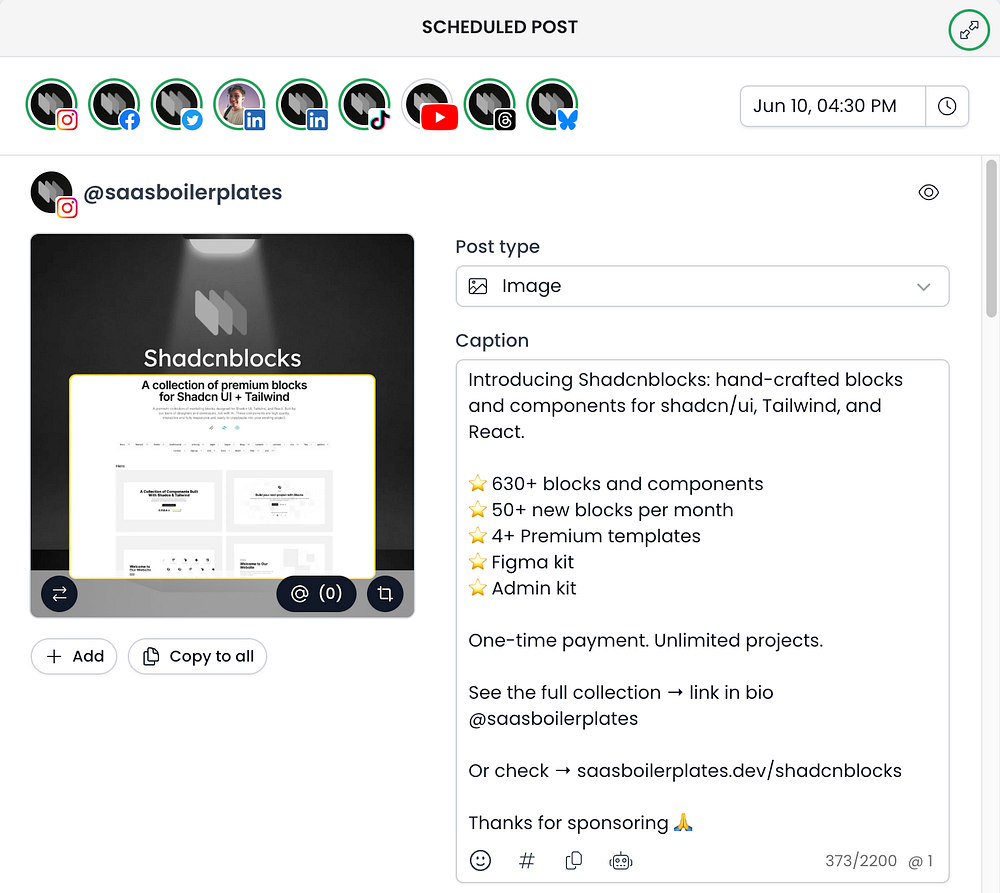Preview post with the eye icon

coord(929,192)
